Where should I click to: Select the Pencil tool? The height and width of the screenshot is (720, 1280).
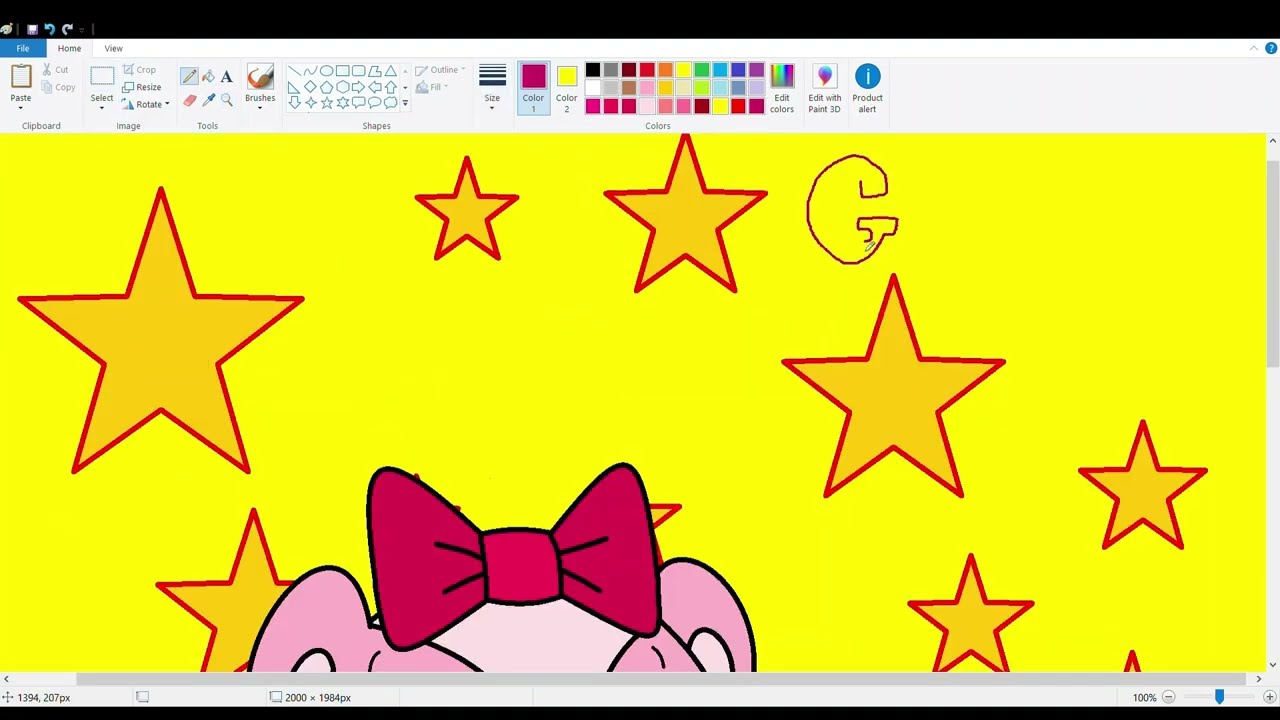click(x=189, y=77)
